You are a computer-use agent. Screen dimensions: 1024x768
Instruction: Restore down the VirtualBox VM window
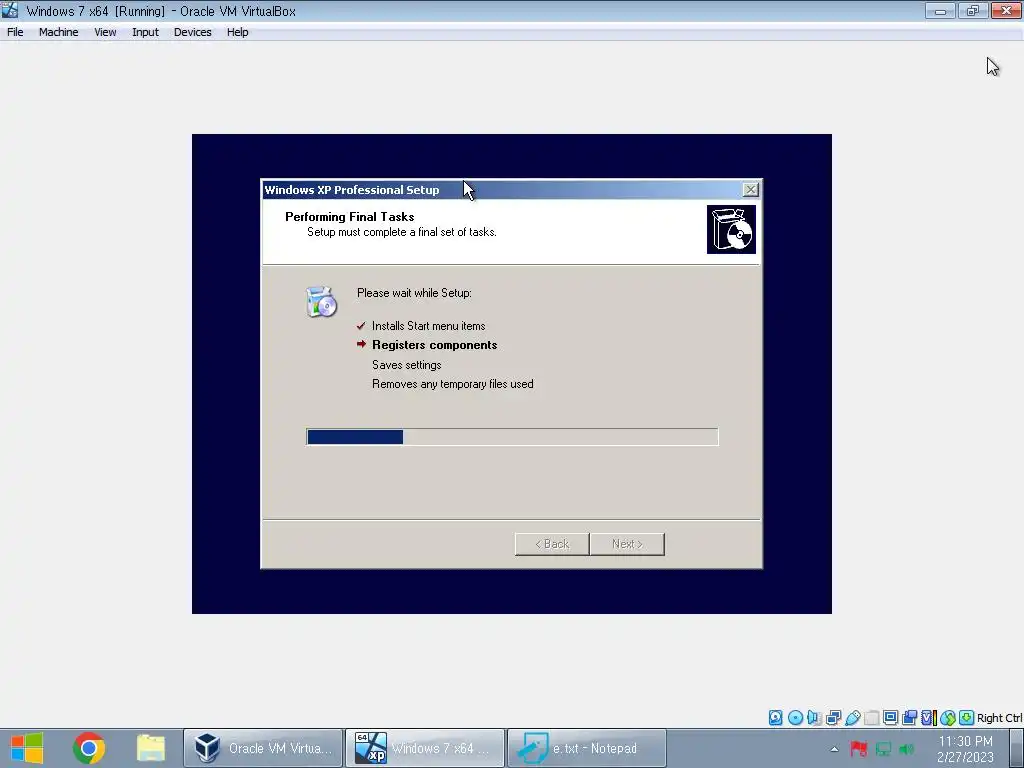point(973,10)
